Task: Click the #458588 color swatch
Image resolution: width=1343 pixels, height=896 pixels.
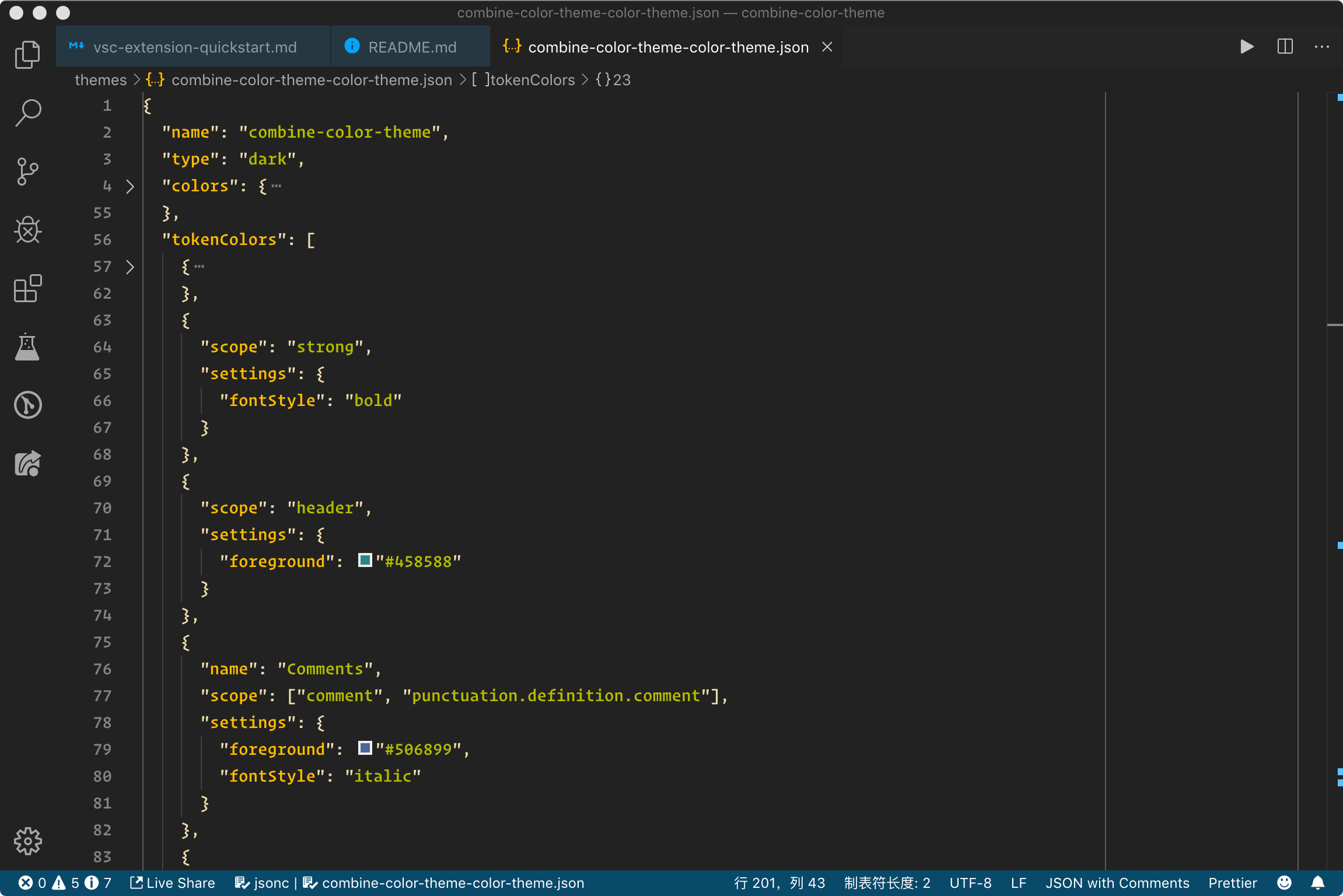Action: 365,561
